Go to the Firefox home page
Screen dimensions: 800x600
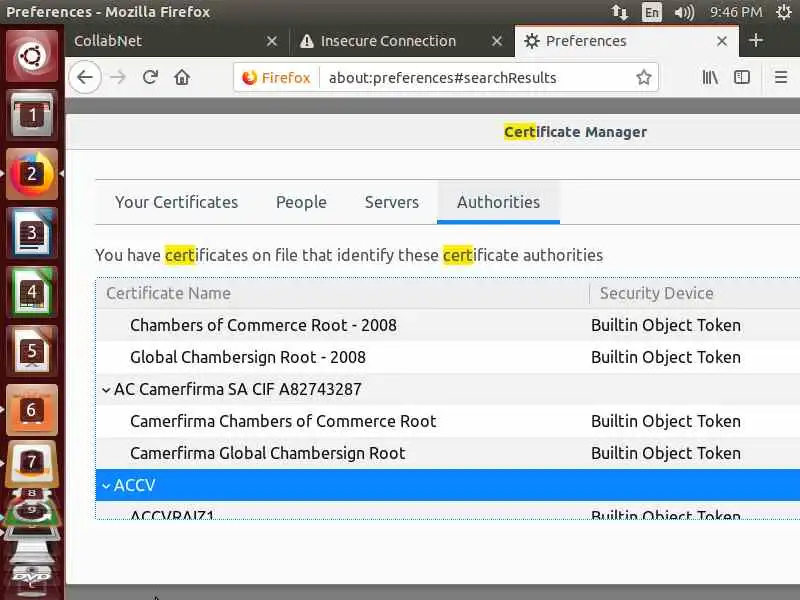(182, 77)
